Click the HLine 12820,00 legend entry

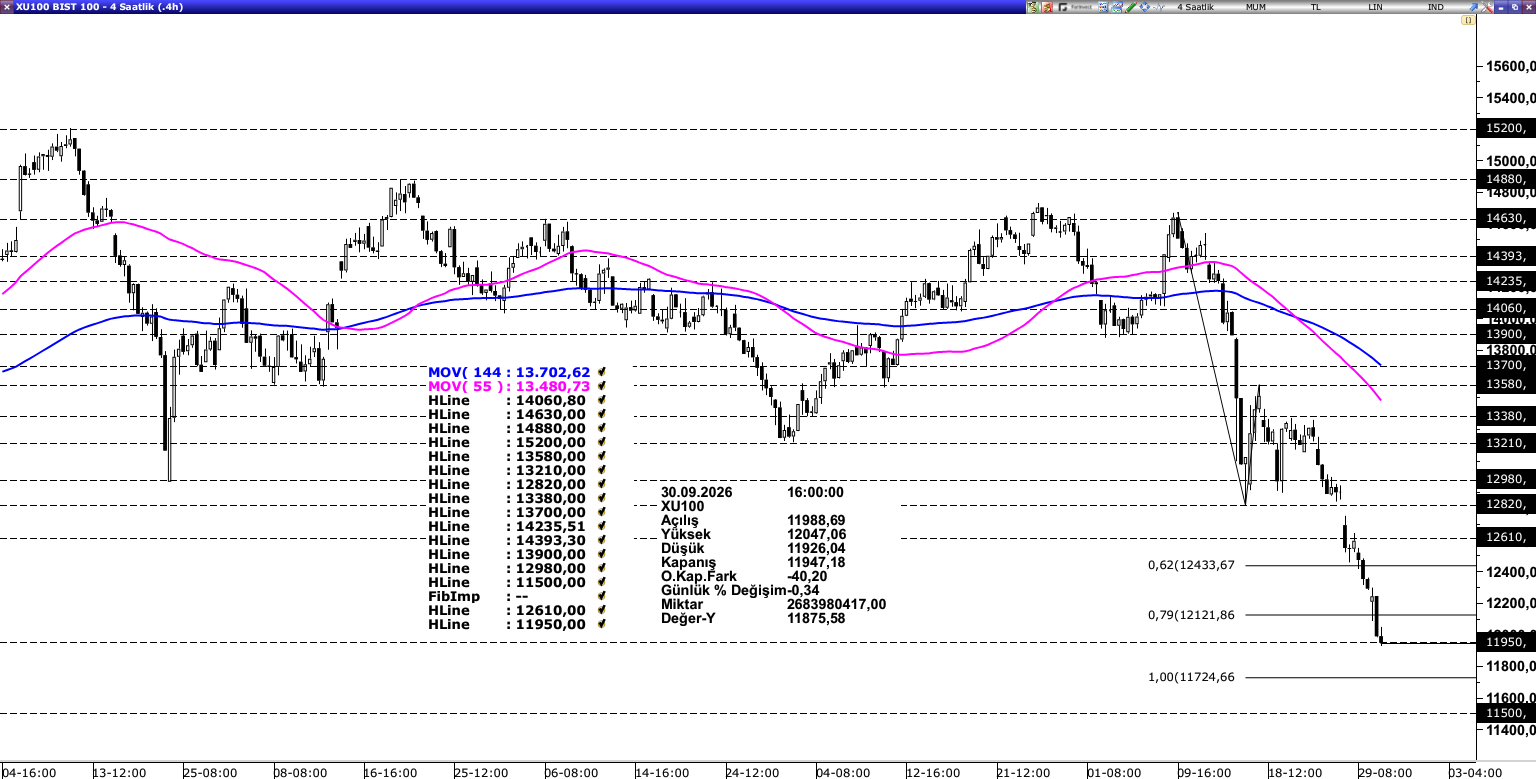pos(507,484)
